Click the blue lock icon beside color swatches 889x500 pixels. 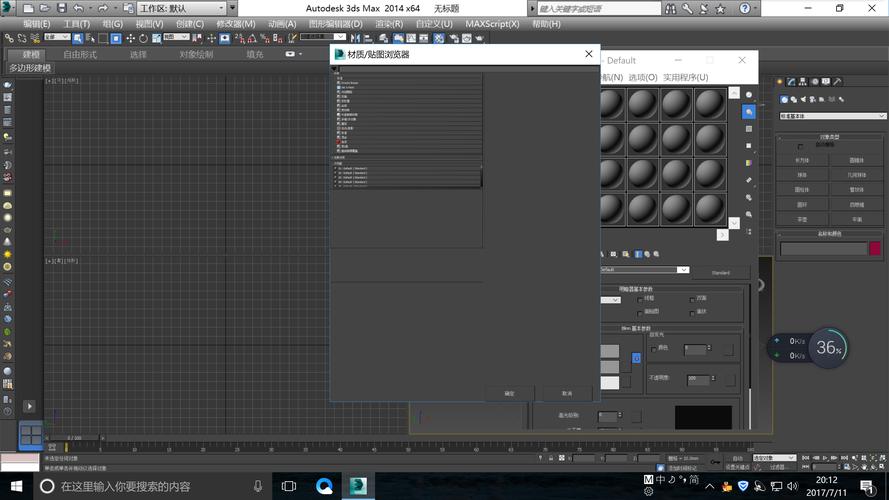coord(636,358)
